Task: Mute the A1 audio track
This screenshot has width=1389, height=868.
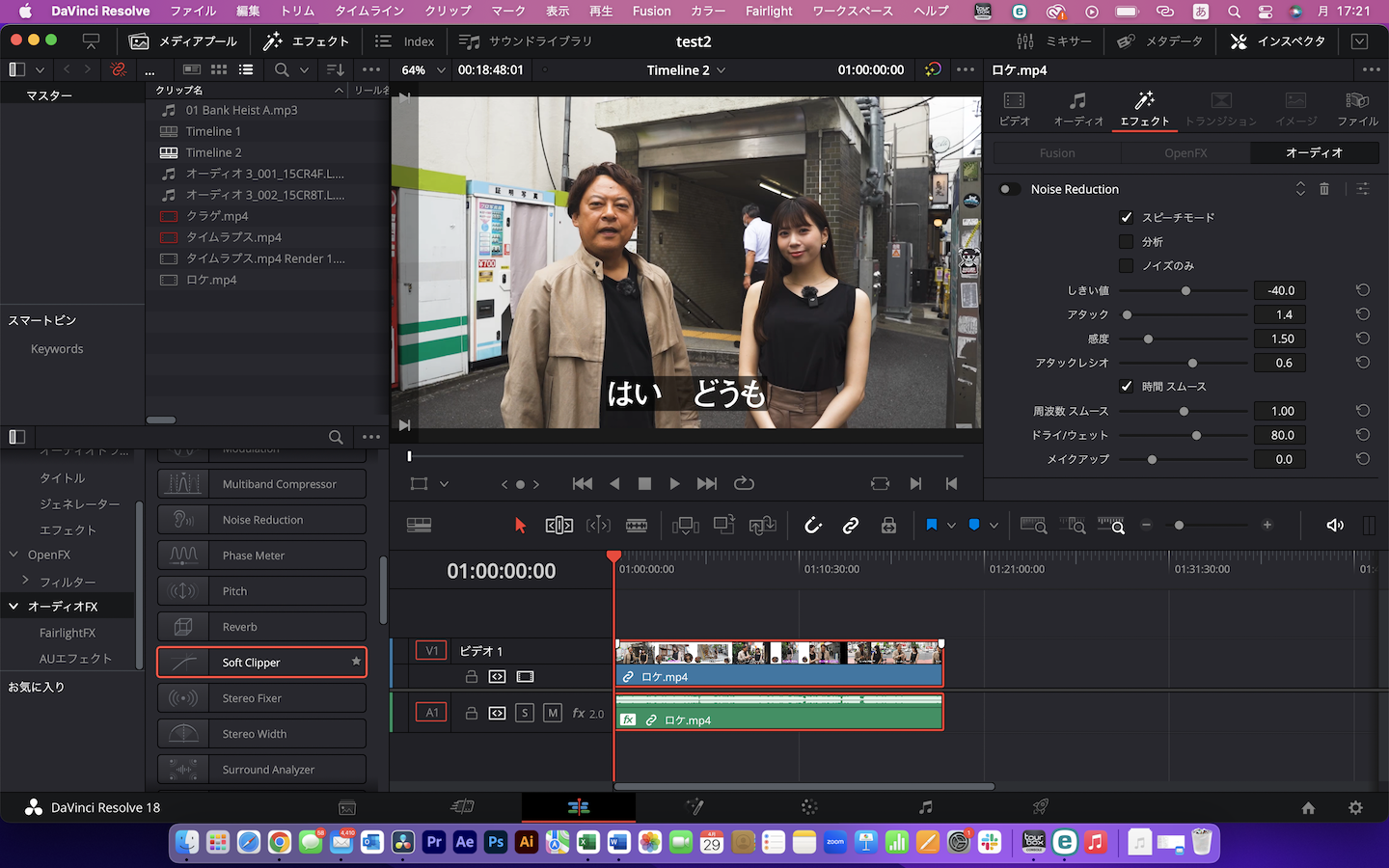Action: point(554,712)
